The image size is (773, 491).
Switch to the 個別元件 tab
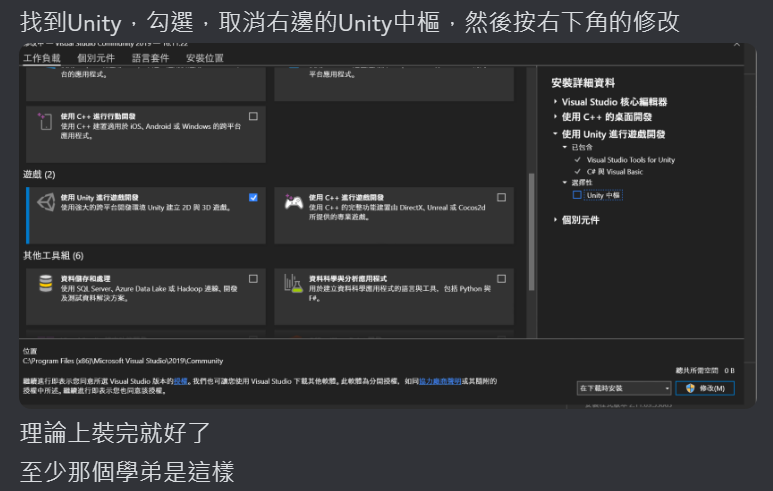(96, 58)
